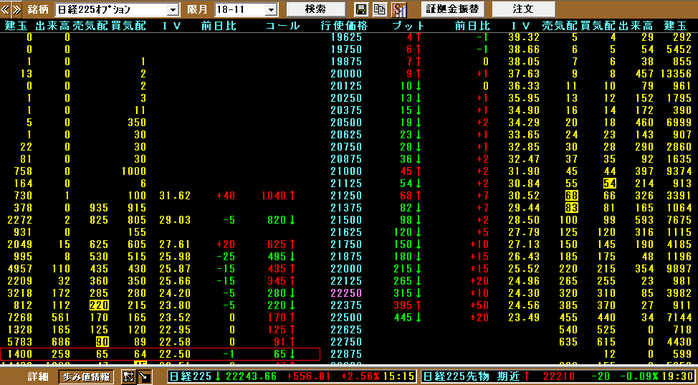The width and height of the screenshot is (698, 385).
Task: Click put change +50 at strike 22375
Action: click(479, 305)
